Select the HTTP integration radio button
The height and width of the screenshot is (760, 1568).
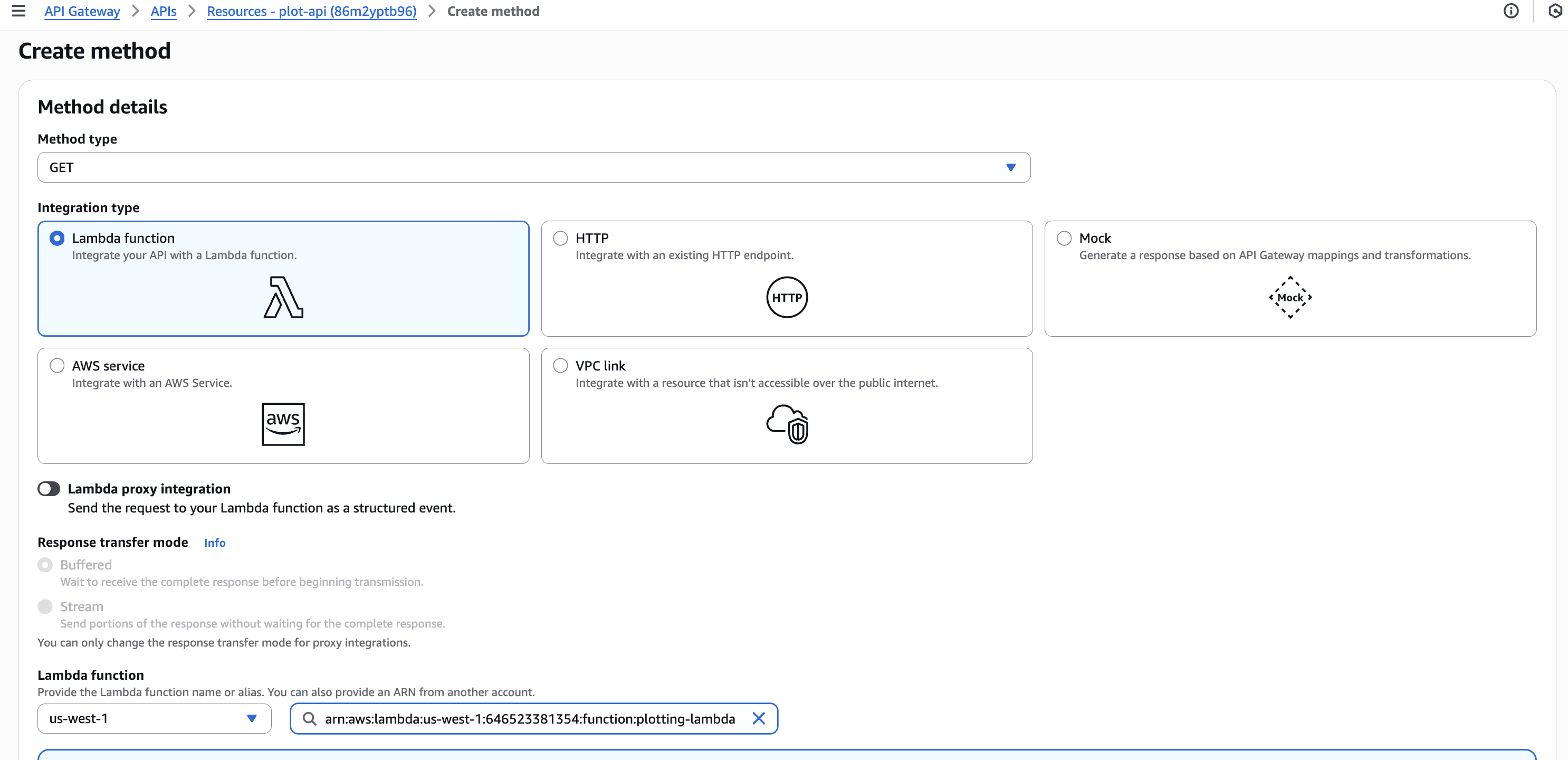560,238
